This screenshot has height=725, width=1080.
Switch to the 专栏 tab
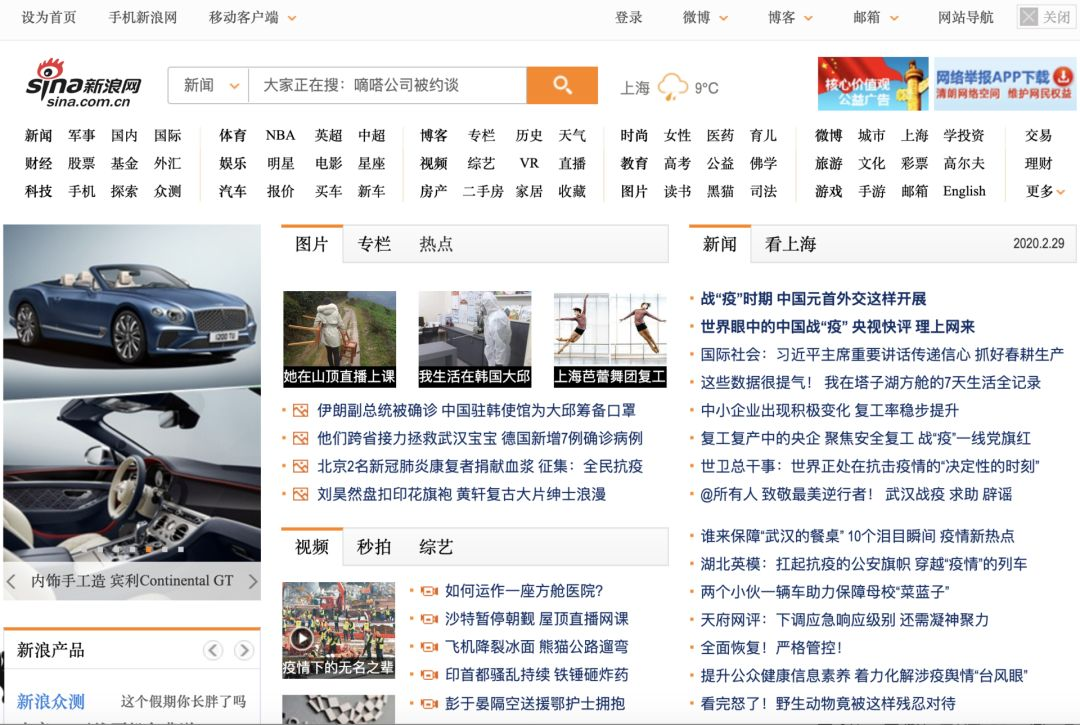click(x=374, y=244)
